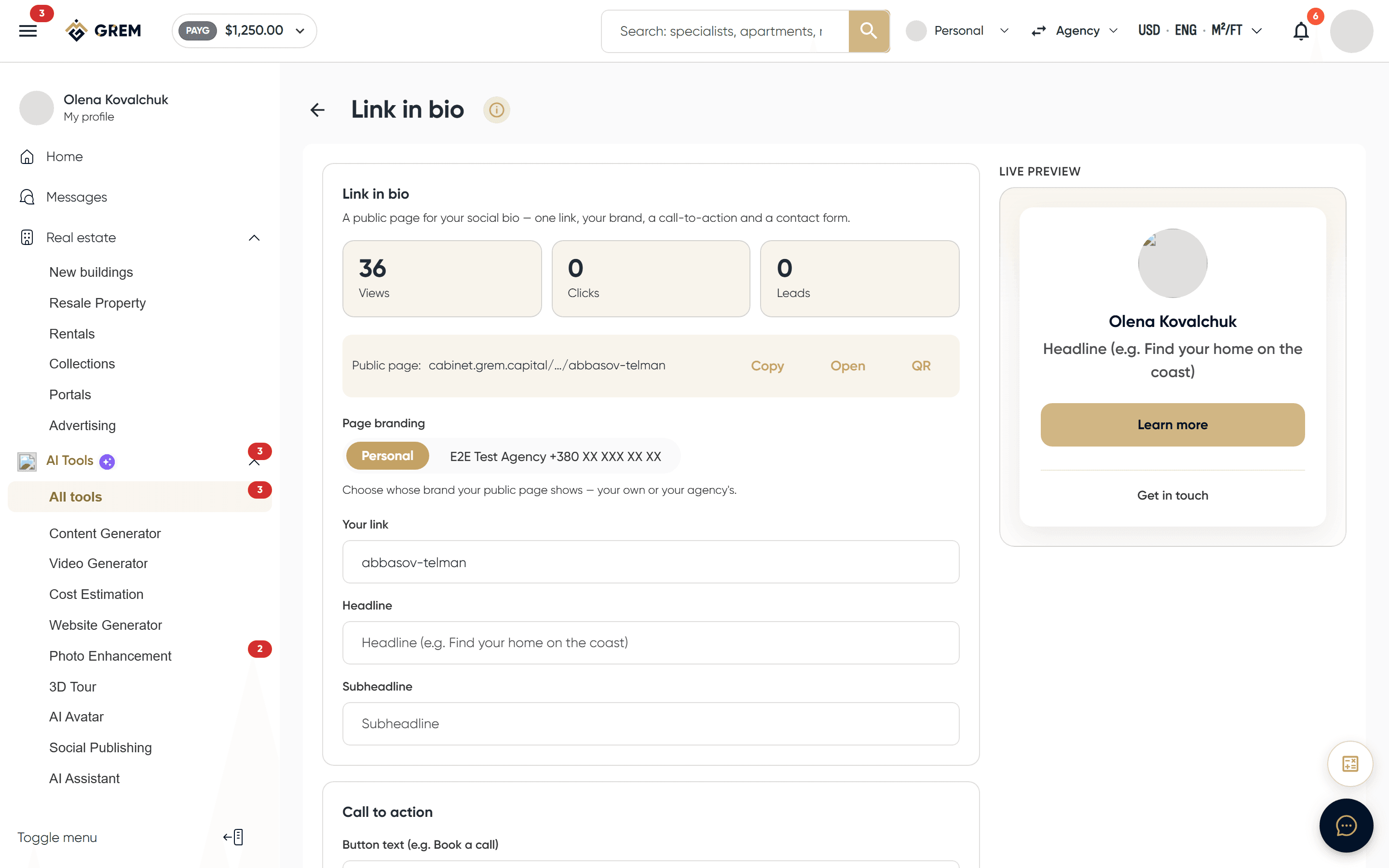This screenshot has height=868, width=1389.
Task: Open Social Publishing menu item
Action: pos(100,747)
